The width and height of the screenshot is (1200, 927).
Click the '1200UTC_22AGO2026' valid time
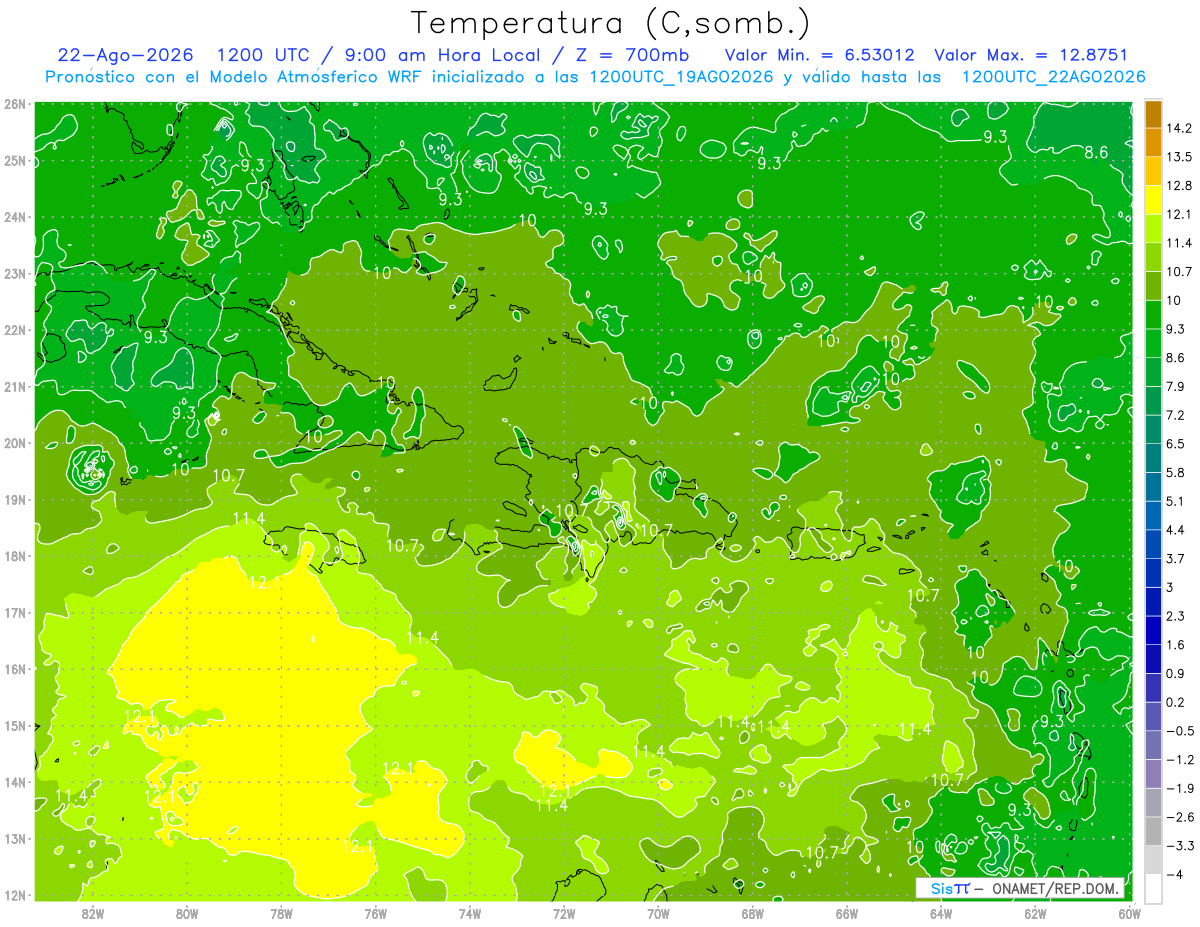(1053, 77)
